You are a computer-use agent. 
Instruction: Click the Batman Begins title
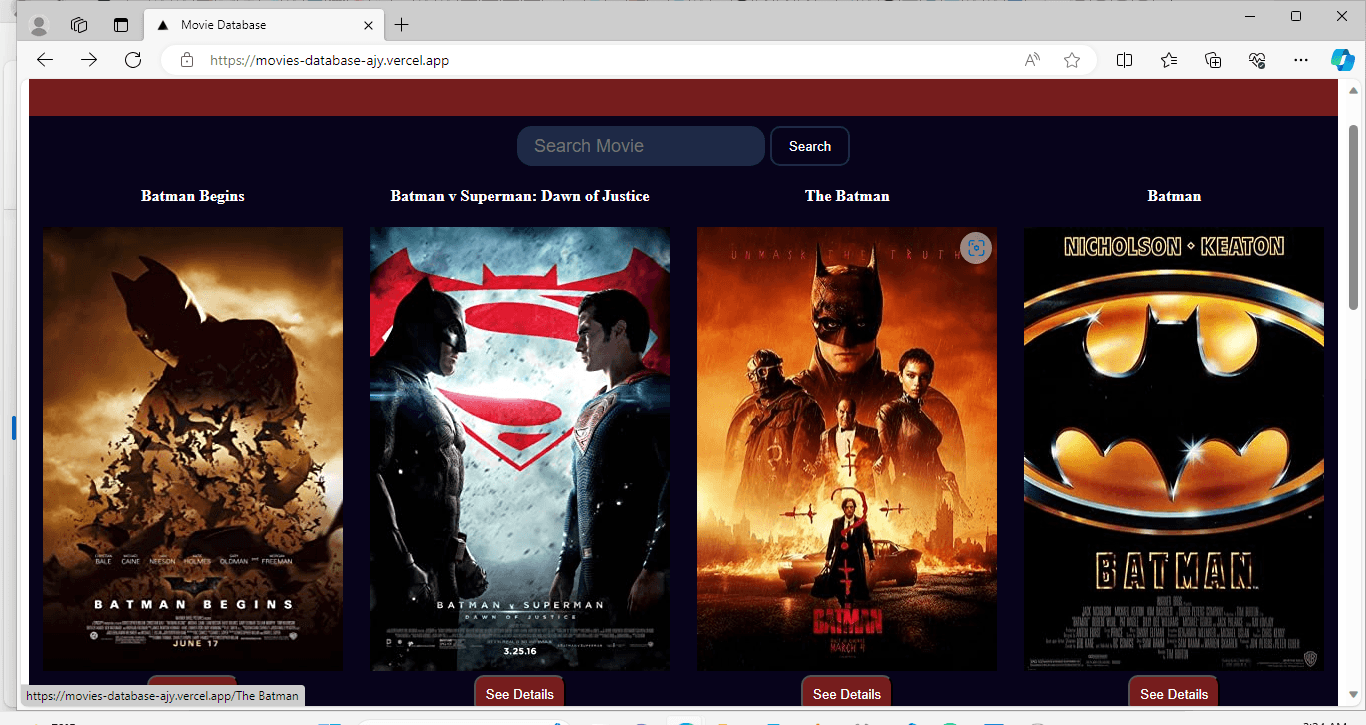pyautogui.click(x=193, y=196)
